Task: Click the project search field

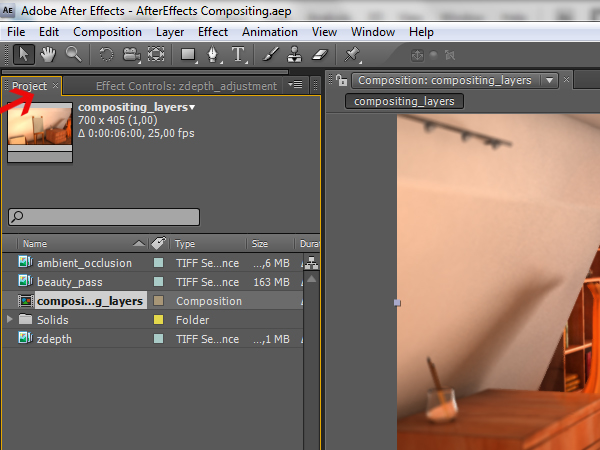Action: [105, 216]
